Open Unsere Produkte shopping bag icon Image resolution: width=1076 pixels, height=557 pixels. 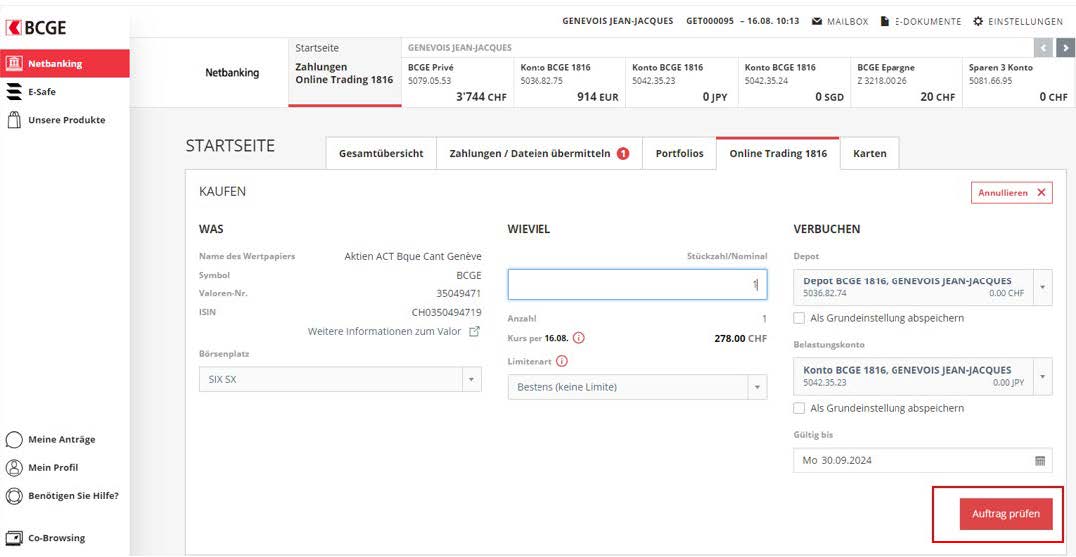[14, 120]
